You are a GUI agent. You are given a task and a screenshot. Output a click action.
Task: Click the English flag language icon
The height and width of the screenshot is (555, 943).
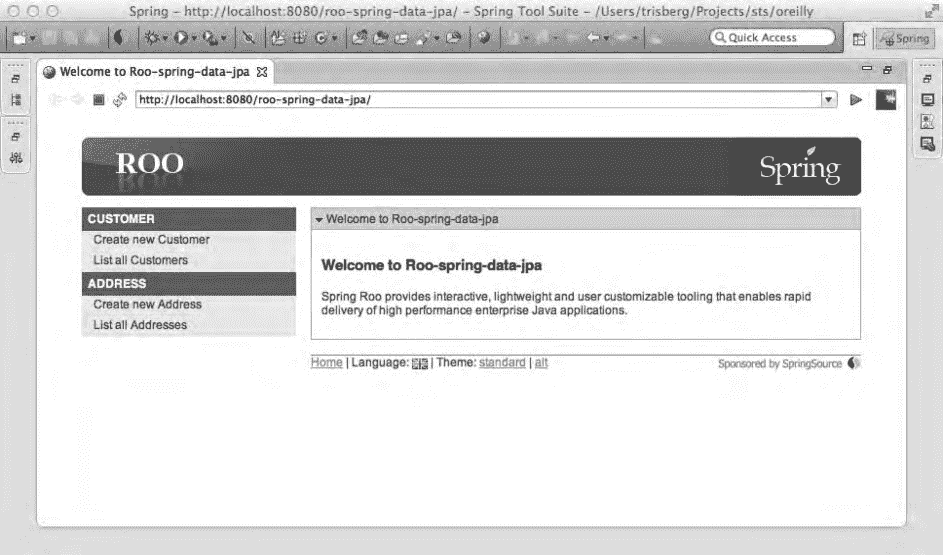point(419,364)
